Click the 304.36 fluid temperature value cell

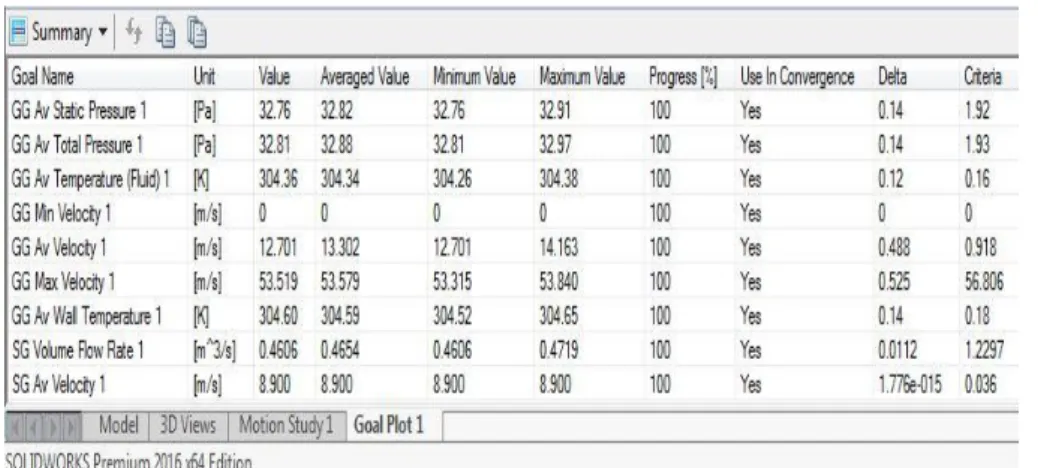(277, 181)
